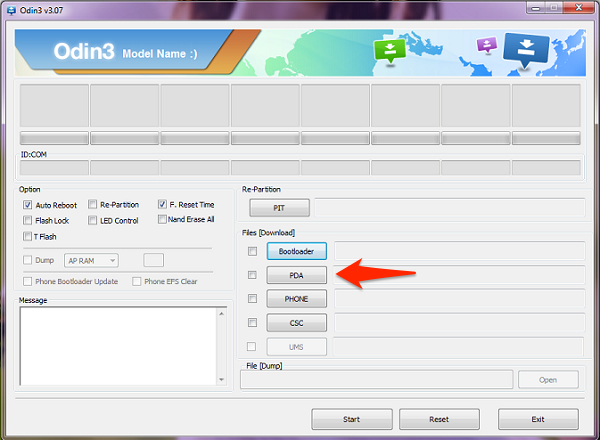This screenshot has width=600, height=440.
Task: Enable the Re-Partition checkbox
Action: coord(92,204)
